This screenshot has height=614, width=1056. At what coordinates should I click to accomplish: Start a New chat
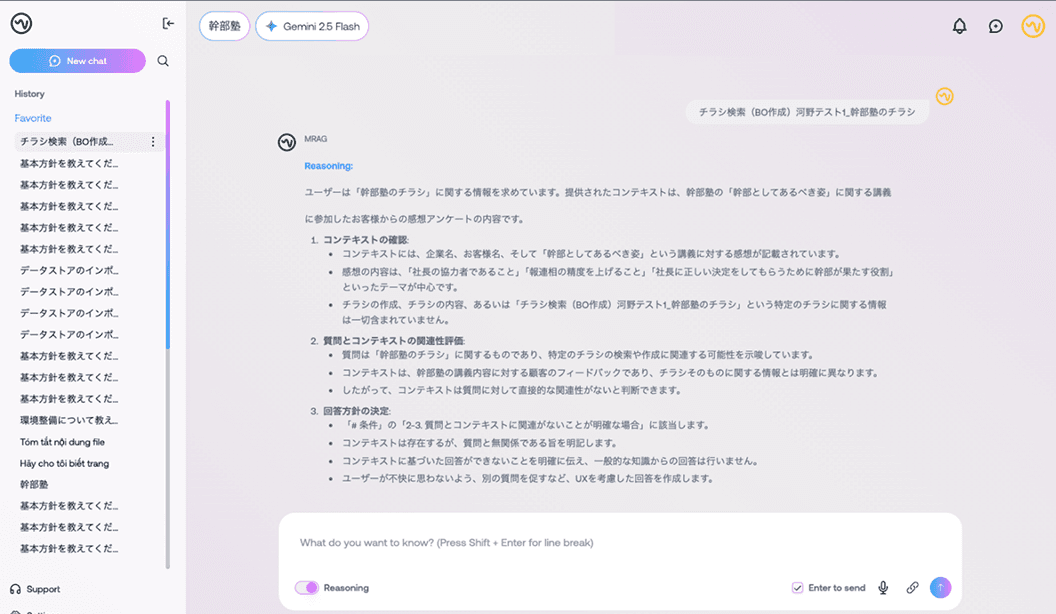click(77, 60)
